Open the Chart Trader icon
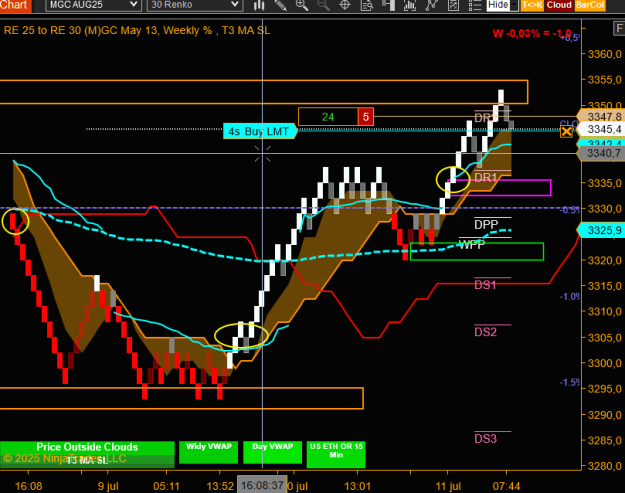Screen dimensions: 625x493 tap(388, 5)
